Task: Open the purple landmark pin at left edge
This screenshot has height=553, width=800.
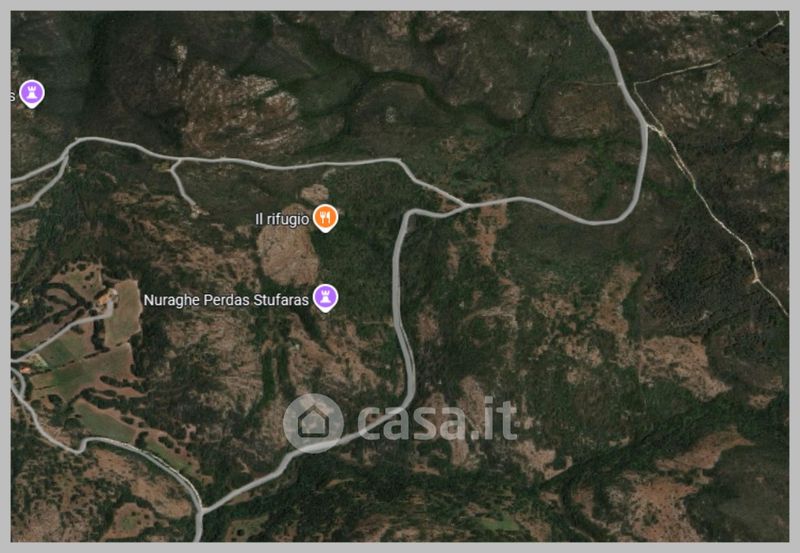Action: tap(32, 94)
